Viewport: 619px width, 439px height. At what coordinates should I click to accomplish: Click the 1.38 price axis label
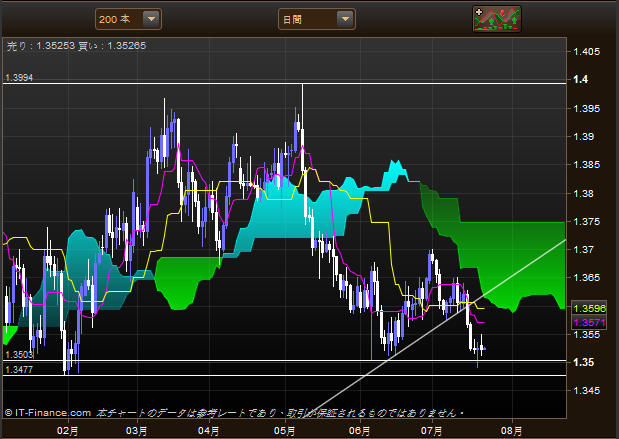[x=583, y=193]
